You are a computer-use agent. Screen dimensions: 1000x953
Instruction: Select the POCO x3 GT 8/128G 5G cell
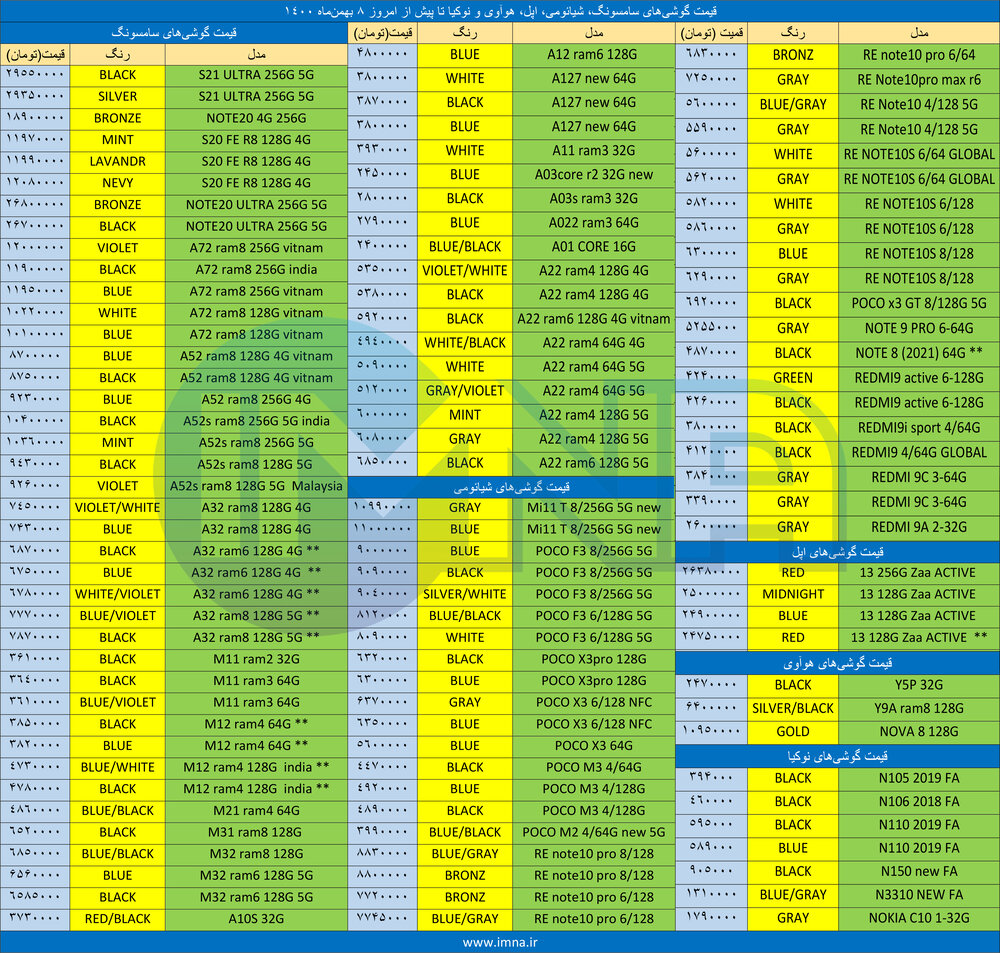pyautogui.click(x=919, y=303)
